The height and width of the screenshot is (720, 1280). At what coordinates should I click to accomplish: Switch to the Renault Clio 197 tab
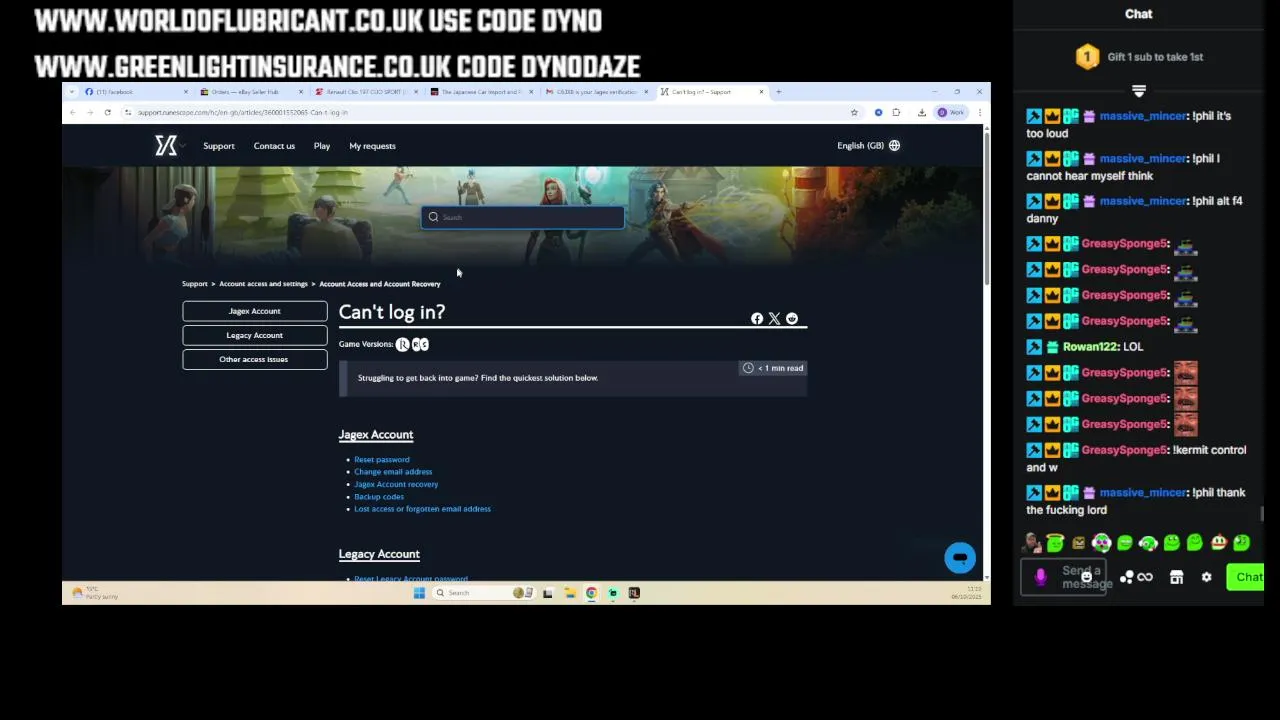point(365,92)
